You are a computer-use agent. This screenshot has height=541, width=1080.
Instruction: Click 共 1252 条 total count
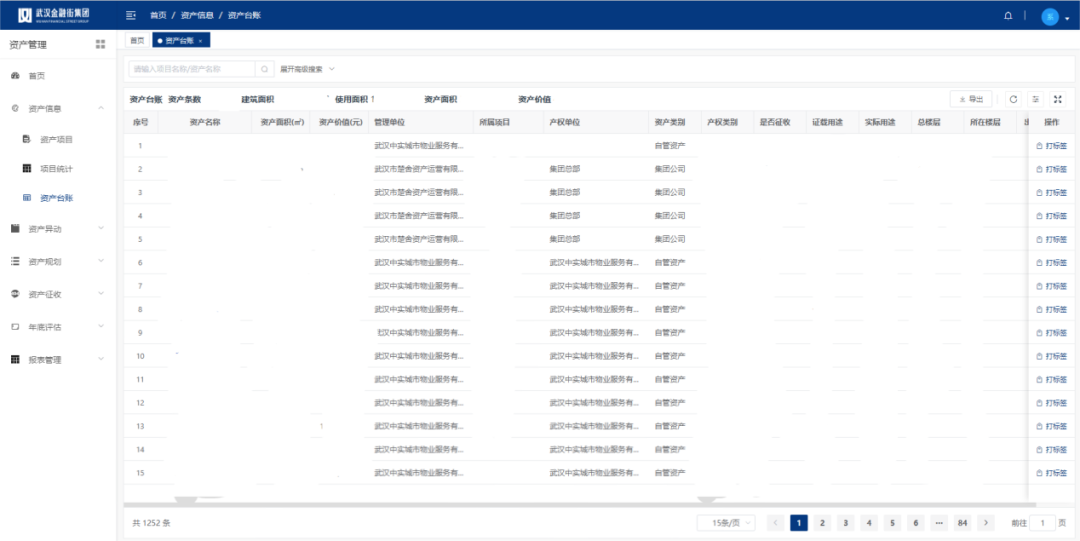coord(151,523)
